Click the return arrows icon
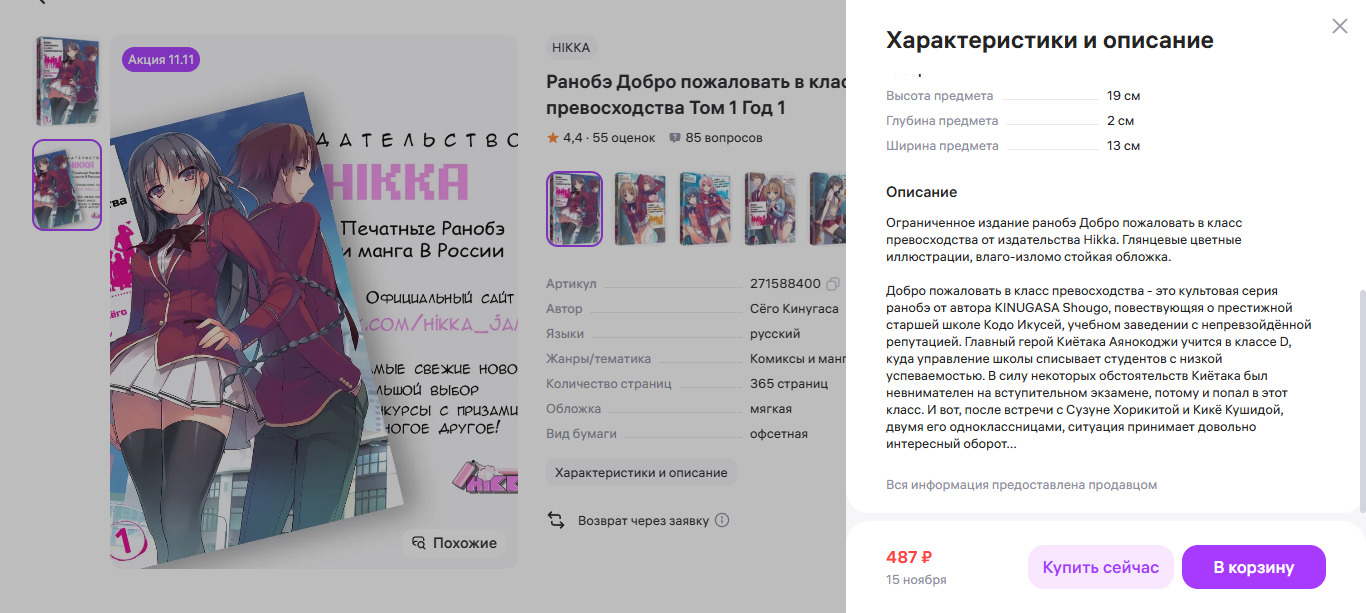This screenshot has height=613, width=1366. (556, 520)
